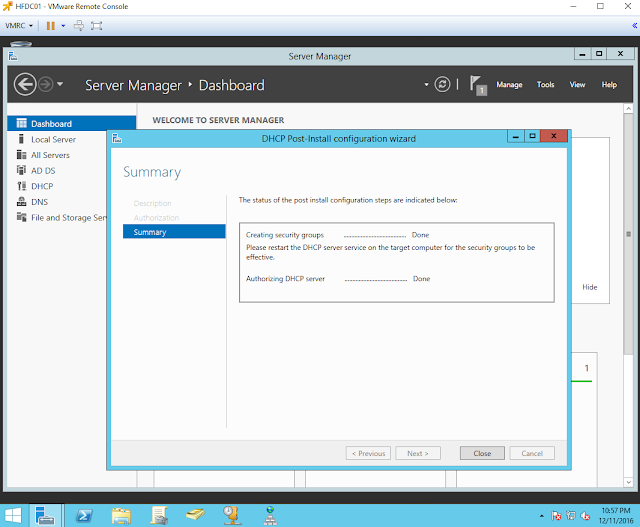Screen dimensions: 640x527
Task: Click the refresh icon in Server Manager header
Action: [x=442, y=84]
